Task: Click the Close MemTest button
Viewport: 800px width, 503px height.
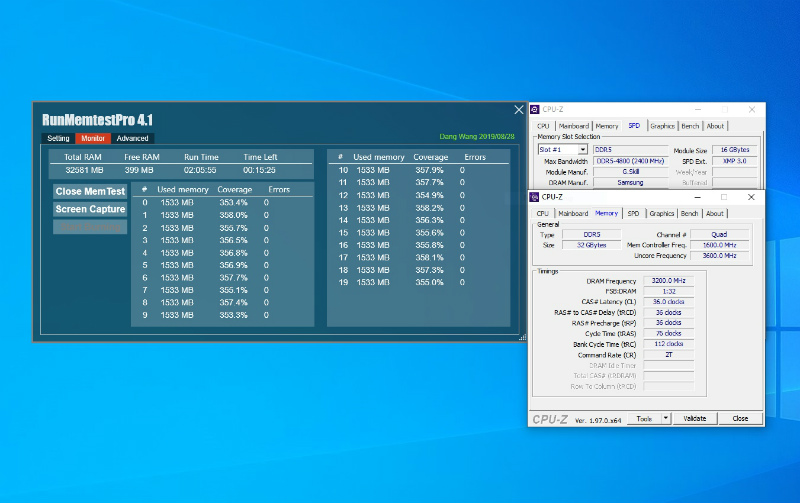Action: 90,191
